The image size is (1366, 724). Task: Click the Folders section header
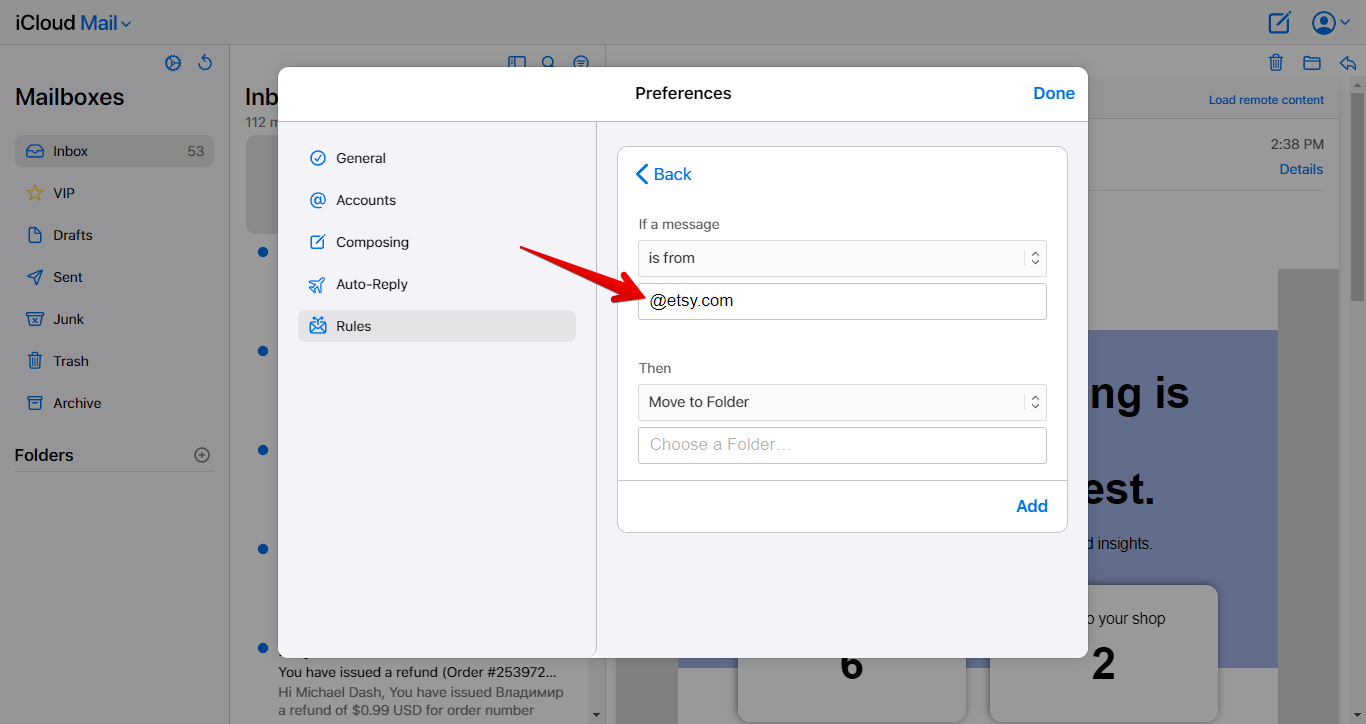pyautogui.click(x=44, y=455)
